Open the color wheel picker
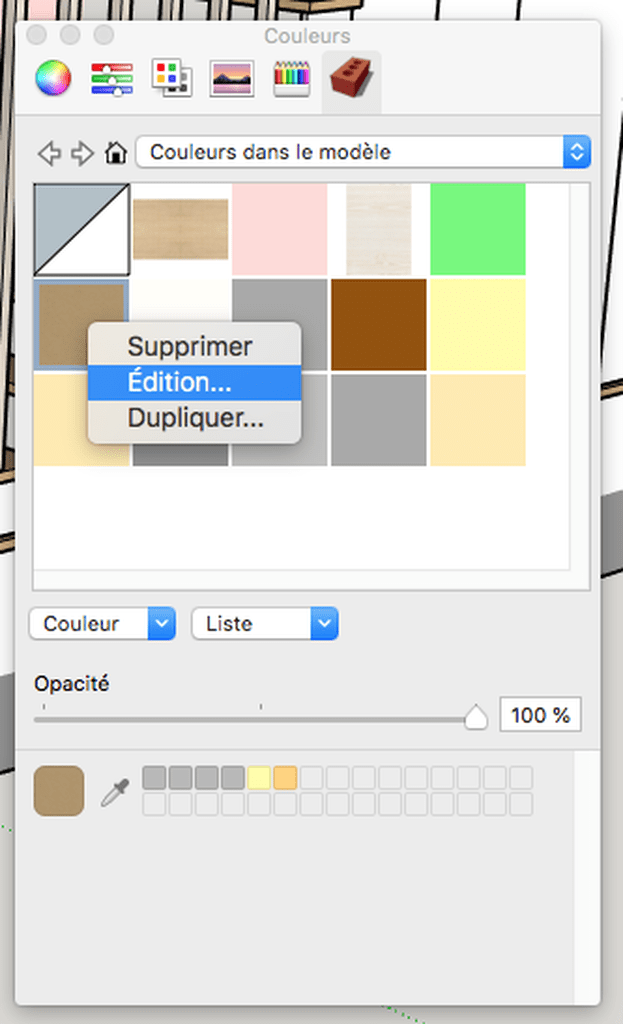This screenshot has width=623, height=1024. (x=53, y=78)
